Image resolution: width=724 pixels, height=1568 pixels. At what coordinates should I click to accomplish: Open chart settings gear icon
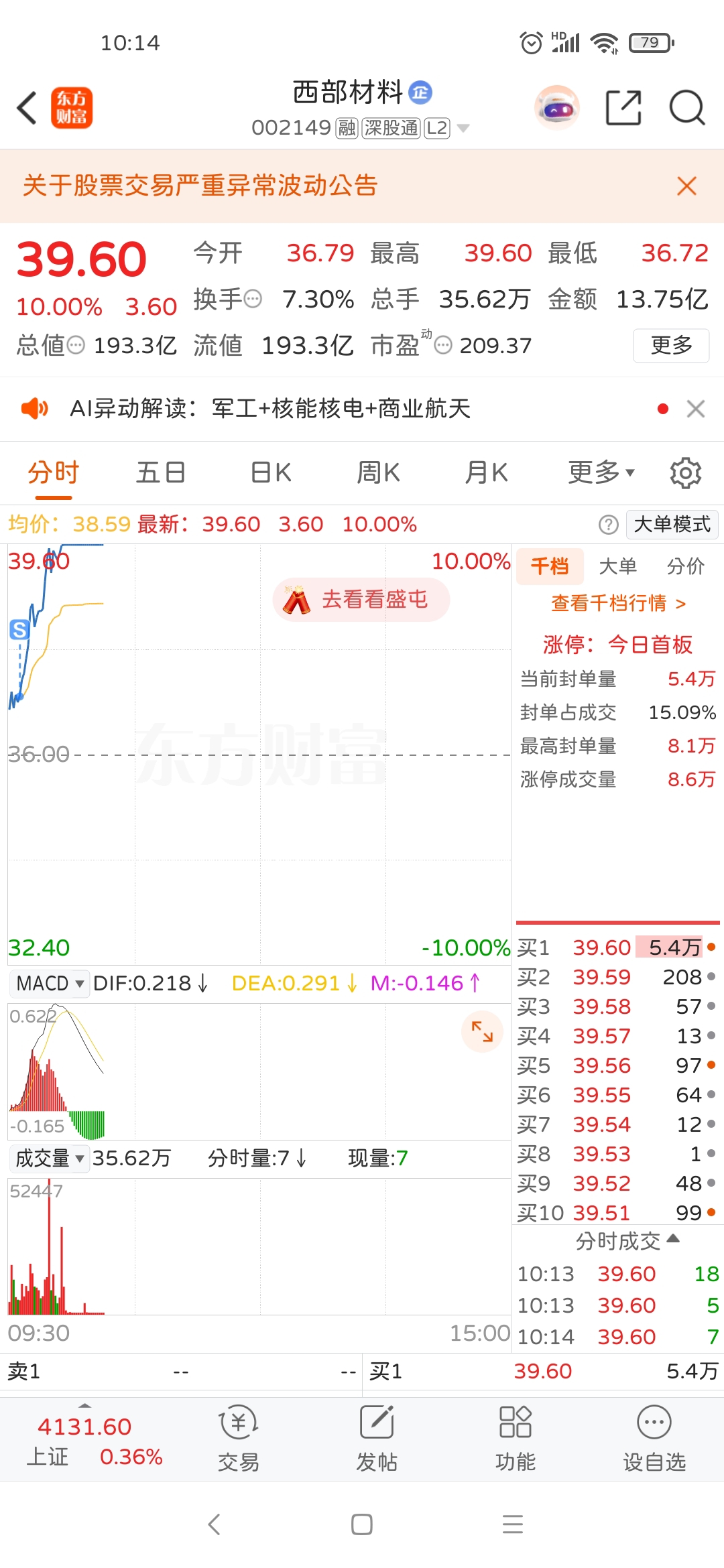coord(685,473)
